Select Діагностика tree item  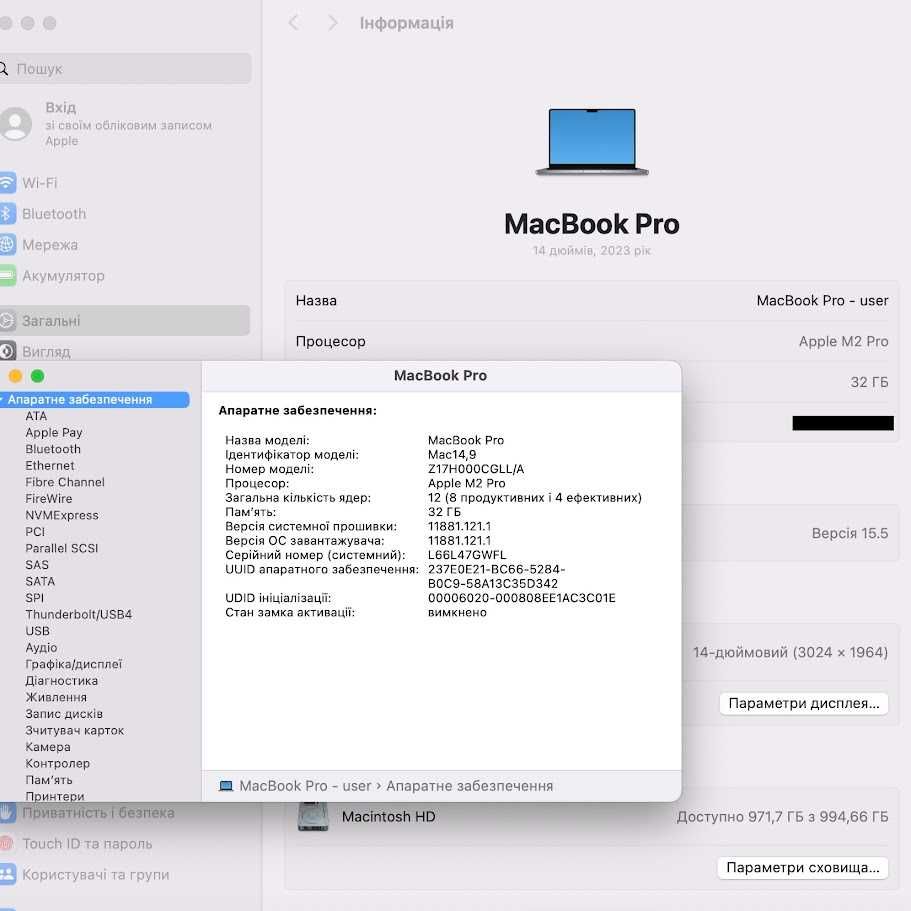(x=62, y=680)
